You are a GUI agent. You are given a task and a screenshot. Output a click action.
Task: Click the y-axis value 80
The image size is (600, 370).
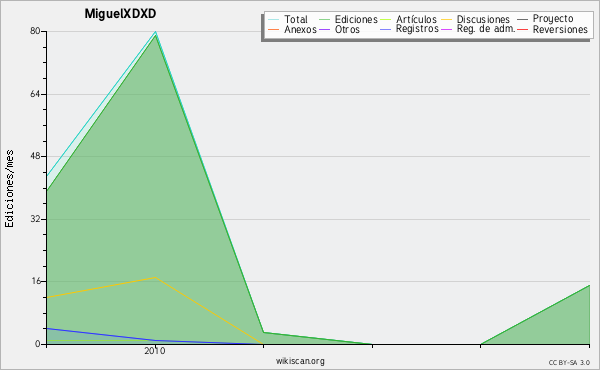click(35, 31)
